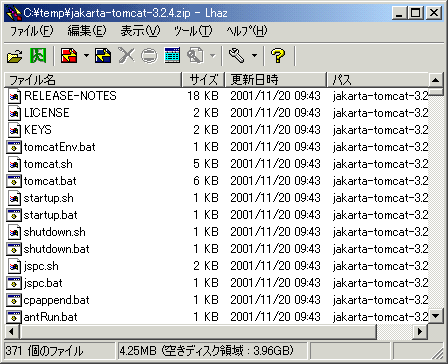Click the shutdown.sh file name
Screen dimensions: 448x364
[x=55, y=232]
